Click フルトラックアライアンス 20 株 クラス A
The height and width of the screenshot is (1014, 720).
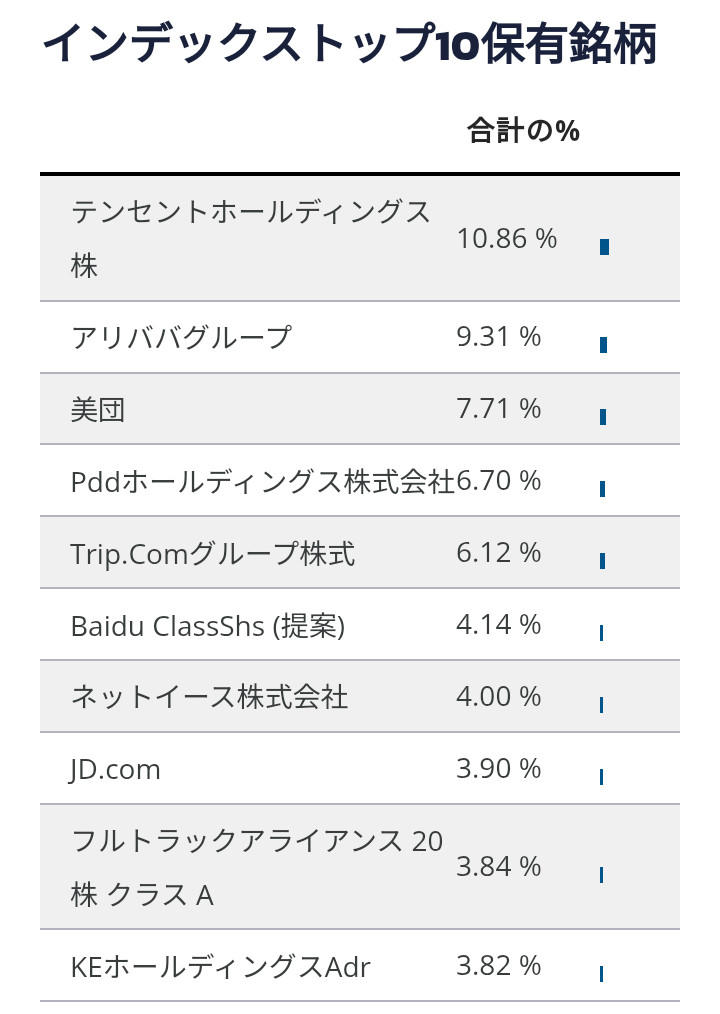point(257,867)
